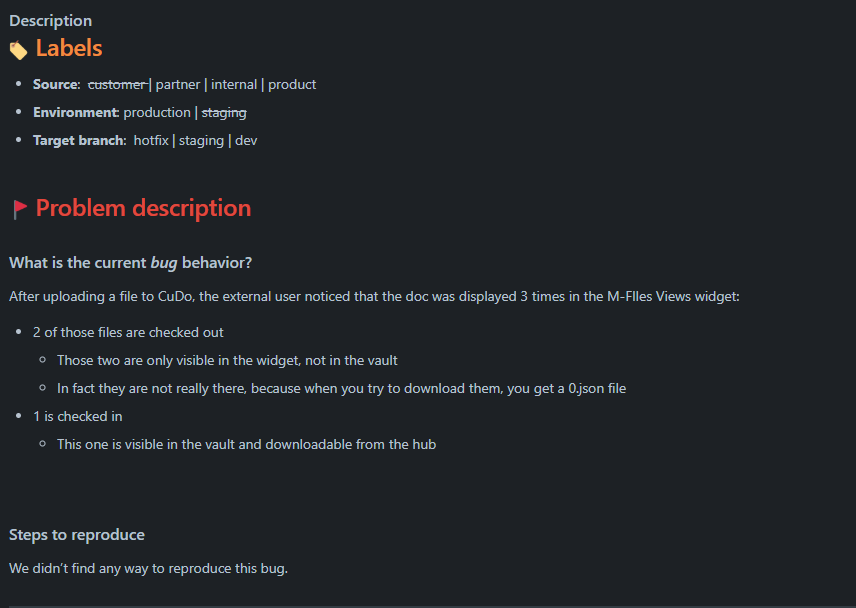Click the staging target branch

pyautogui.click(x=201, y=141)
